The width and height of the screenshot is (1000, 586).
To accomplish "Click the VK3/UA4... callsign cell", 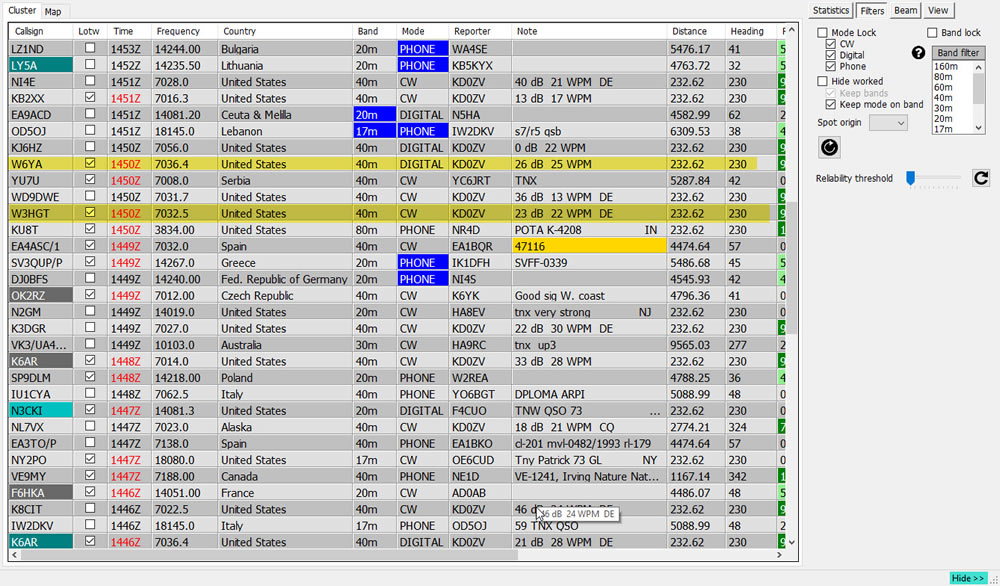I will pos(41,345).
